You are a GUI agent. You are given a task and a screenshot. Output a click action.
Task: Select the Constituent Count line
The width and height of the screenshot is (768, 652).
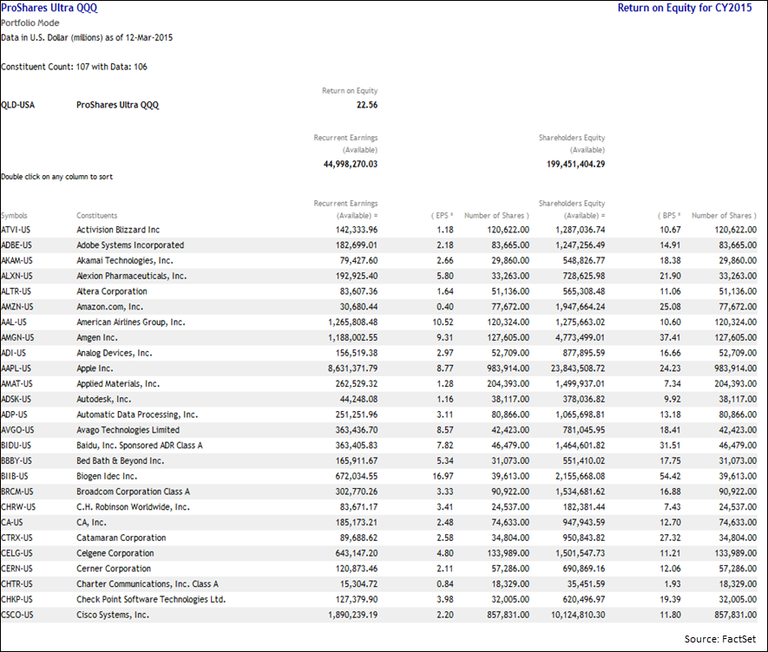[74, 67]
